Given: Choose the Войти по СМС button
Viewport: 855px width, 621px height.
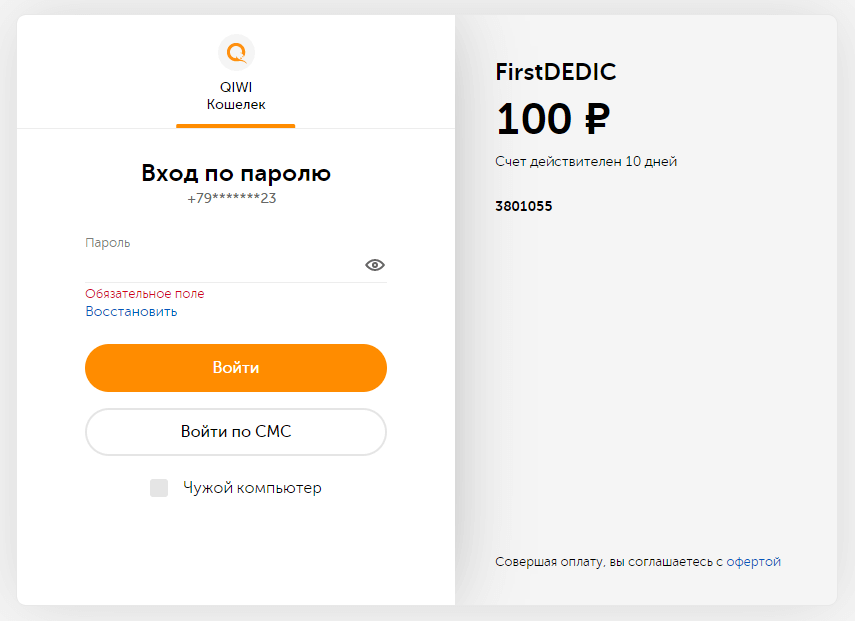Looking at the screenshot, I should 236,432.
